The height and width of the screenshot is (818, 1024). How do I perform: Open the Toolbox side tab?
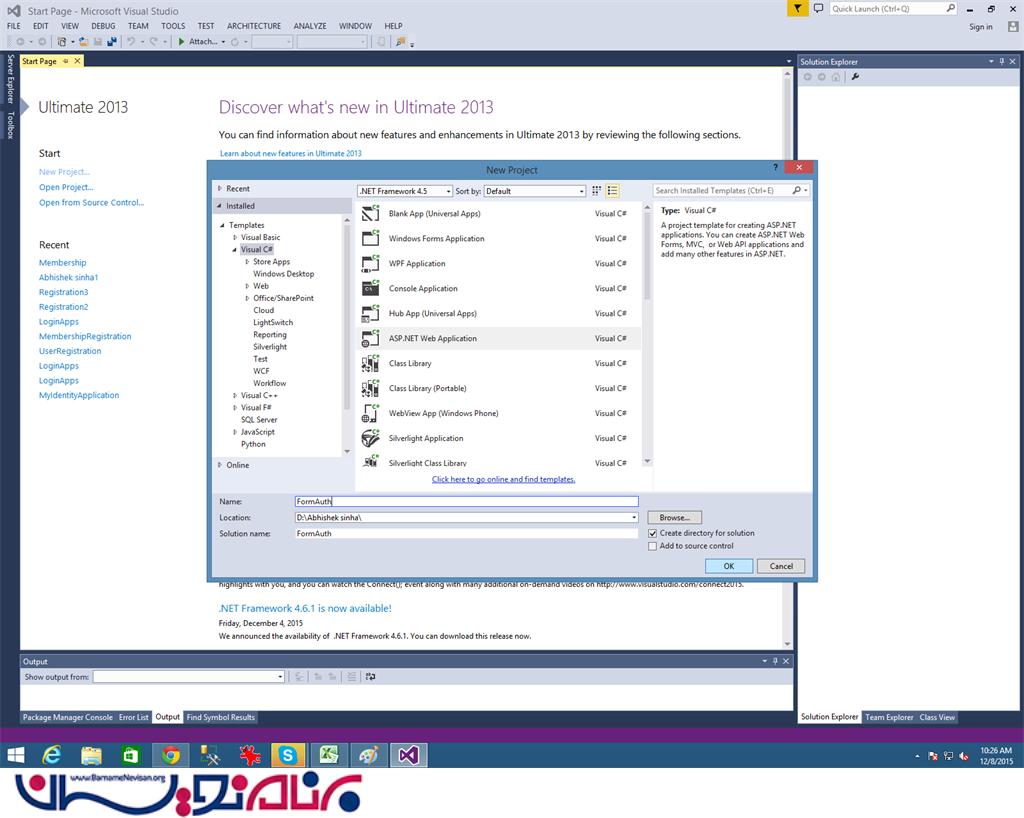(x=10, y=125)
